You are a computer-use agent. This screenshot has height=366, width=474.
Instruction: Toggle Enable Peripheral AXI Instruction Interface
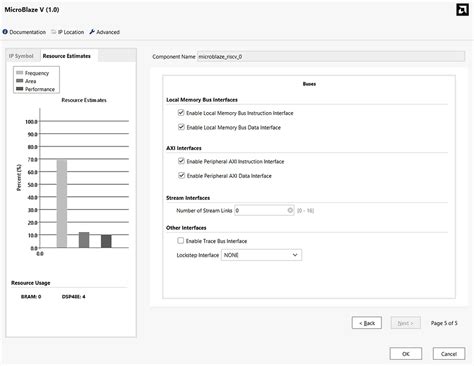click(x=181, y=161)
